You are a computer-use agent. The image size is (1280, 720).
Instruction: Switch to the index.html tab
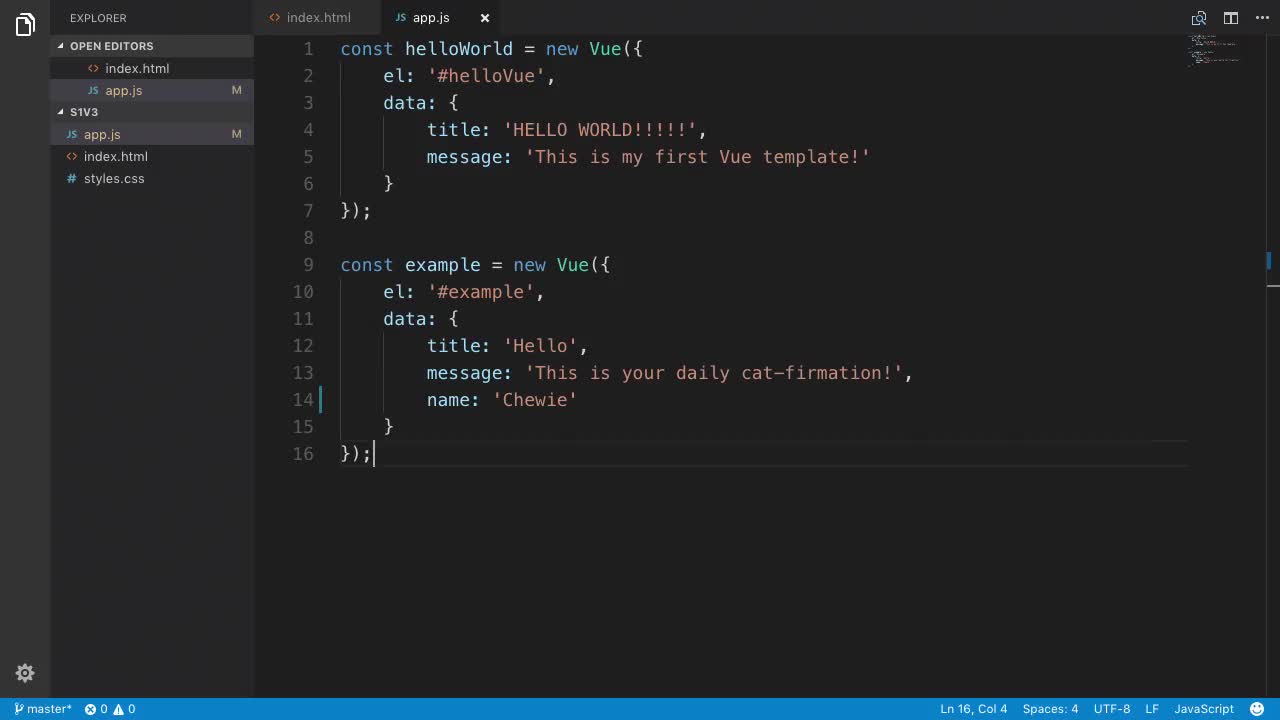[x=318, y=17]
